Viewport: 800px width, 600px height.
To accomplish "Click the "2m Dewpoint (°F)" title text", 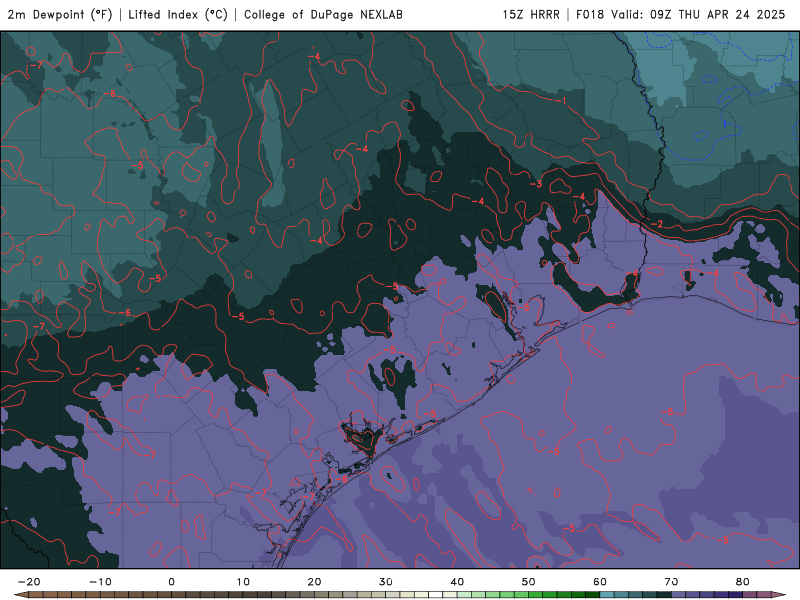I will [59, 15].
